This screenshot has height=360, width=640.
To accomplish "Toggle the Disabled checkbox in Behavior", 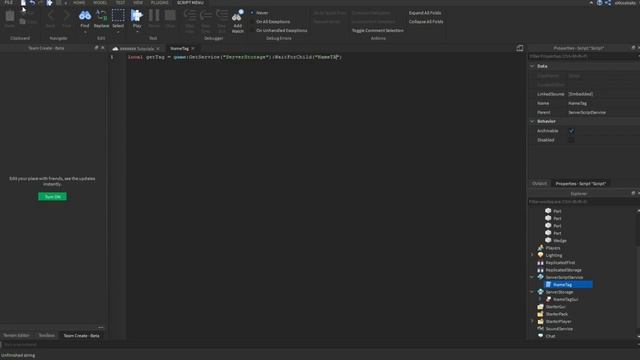I will click(x=571, y=140).
